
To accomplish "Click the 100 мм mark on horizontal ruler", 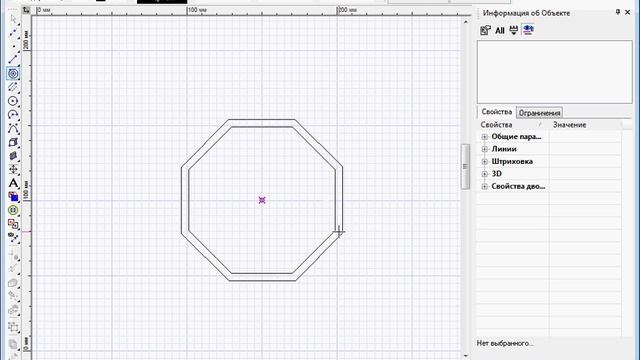I will pyautogui.click(x=198, y=10).
